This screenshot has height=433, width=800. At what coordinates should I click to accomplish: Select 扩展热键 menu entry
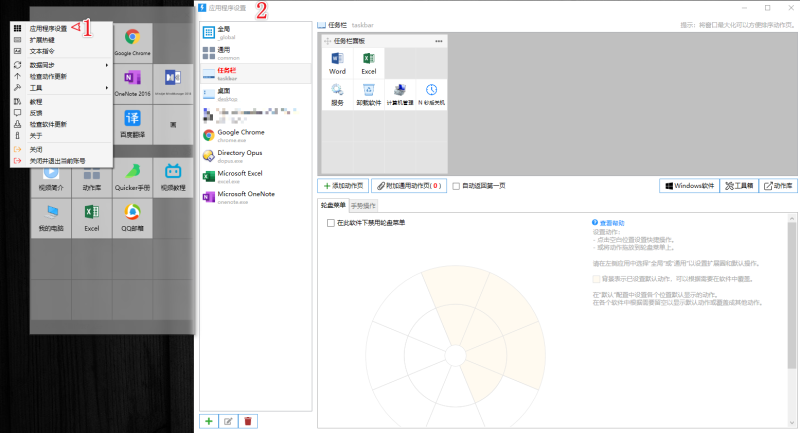pyautogui.click(x=61, y=40)
